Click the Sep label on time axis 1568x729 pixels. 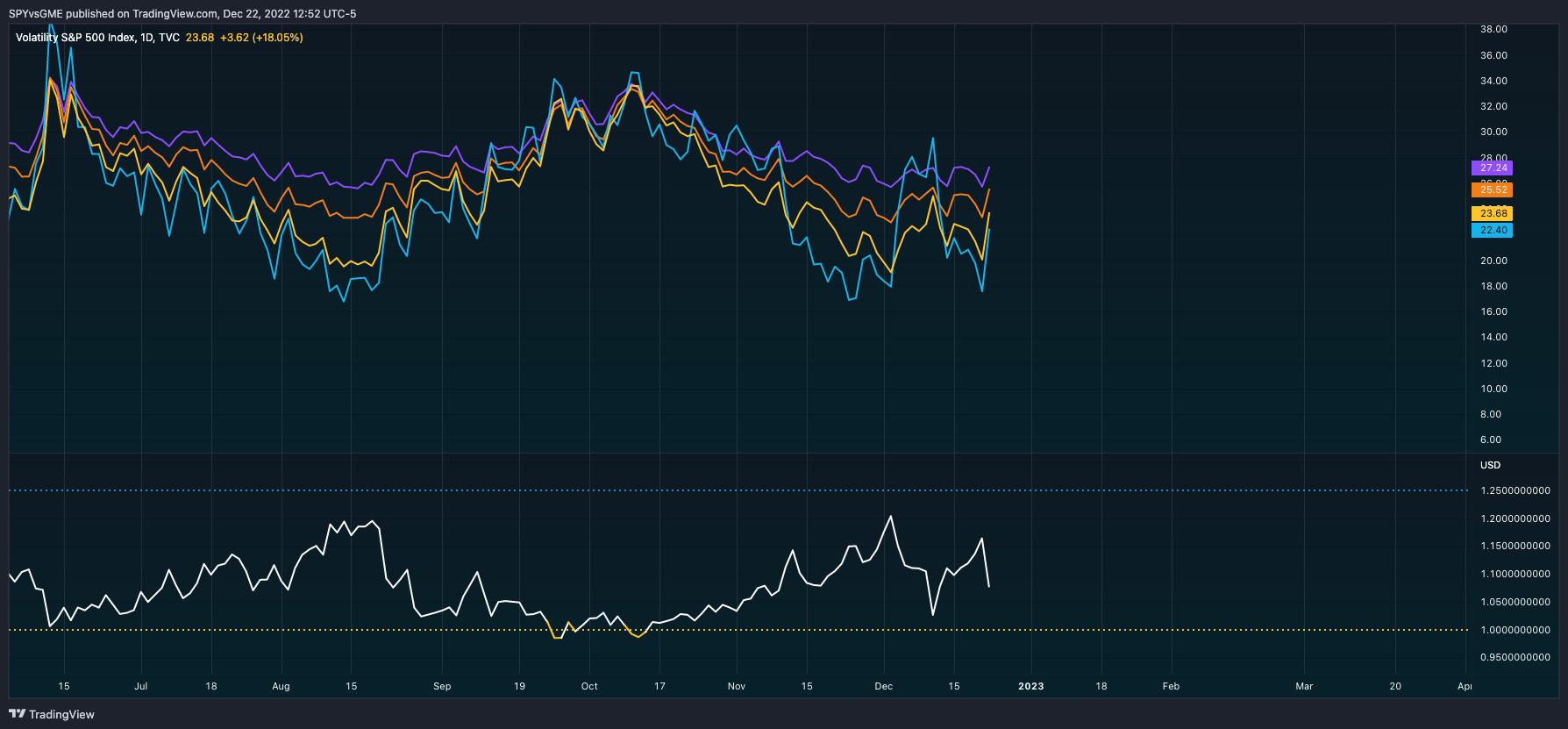tap(442, 686)
